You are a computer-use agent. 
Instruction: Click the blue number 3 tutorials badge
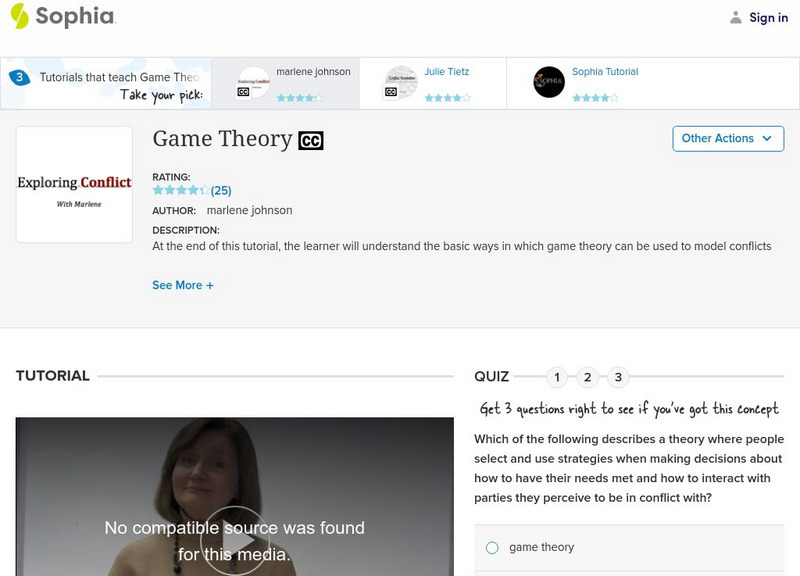[x=19, y=77]
